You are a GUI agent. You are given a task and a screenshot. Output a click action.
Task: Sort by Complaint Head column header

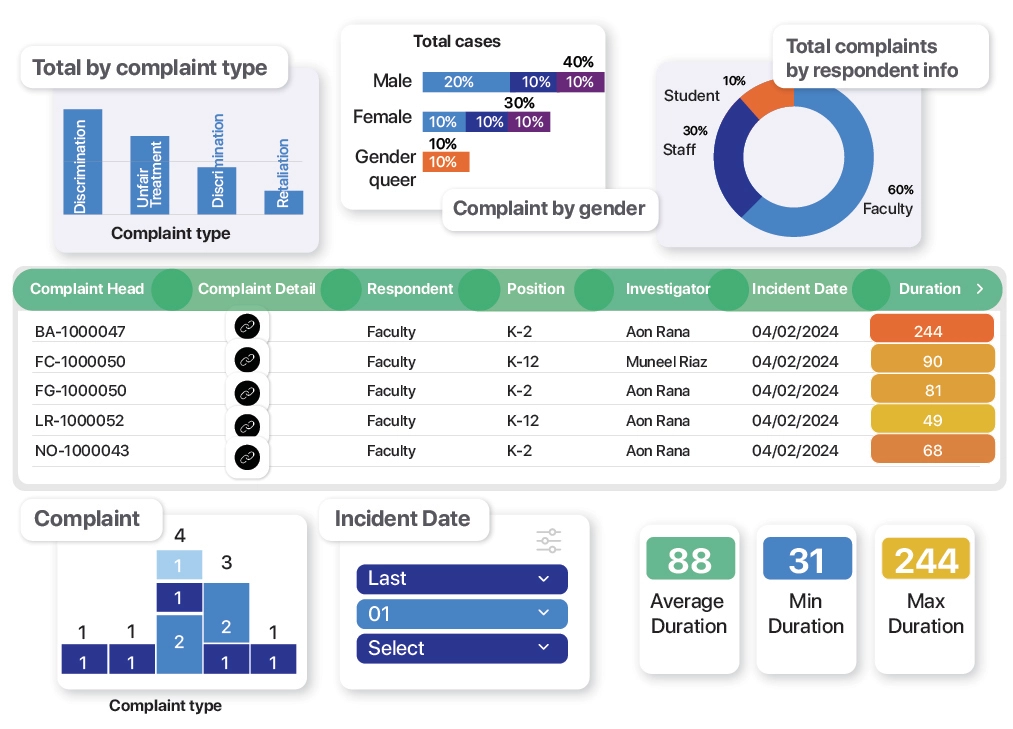click(87, 289)
